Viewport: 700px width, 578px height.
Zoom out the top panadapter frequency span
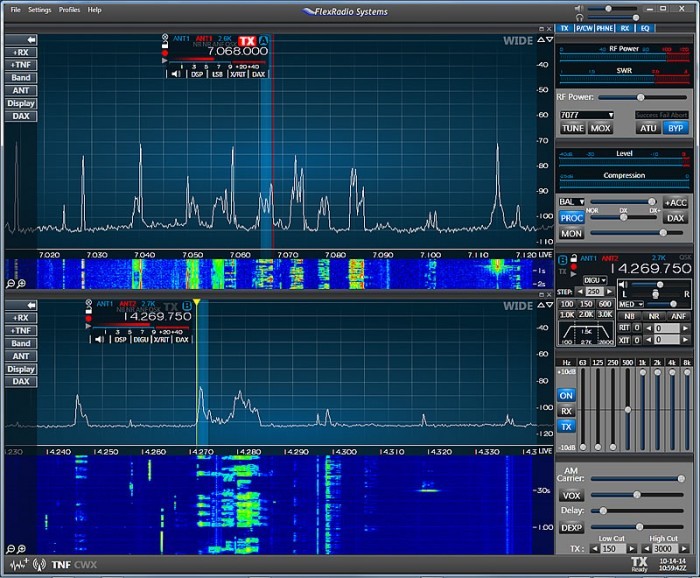point(10,284)
